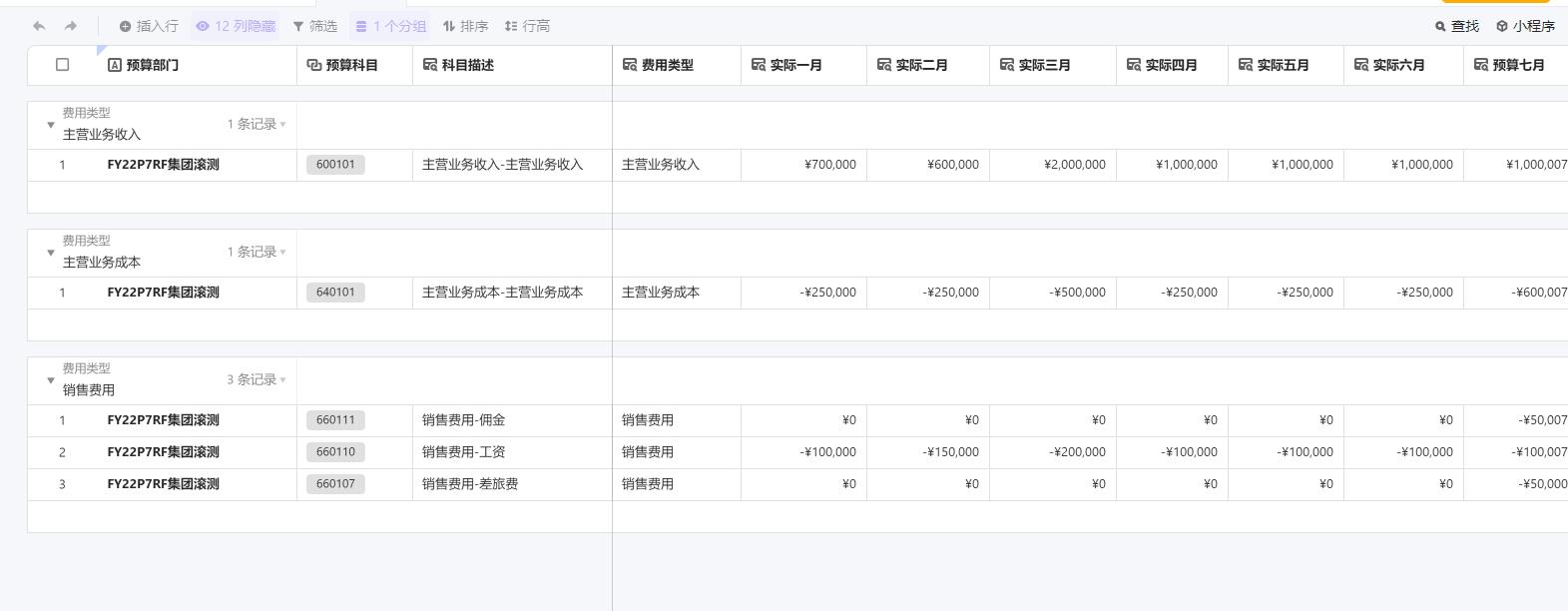Click the 费用类型 column header icon
Viewport: 1568px width, 611px height.
pos(630,65)
